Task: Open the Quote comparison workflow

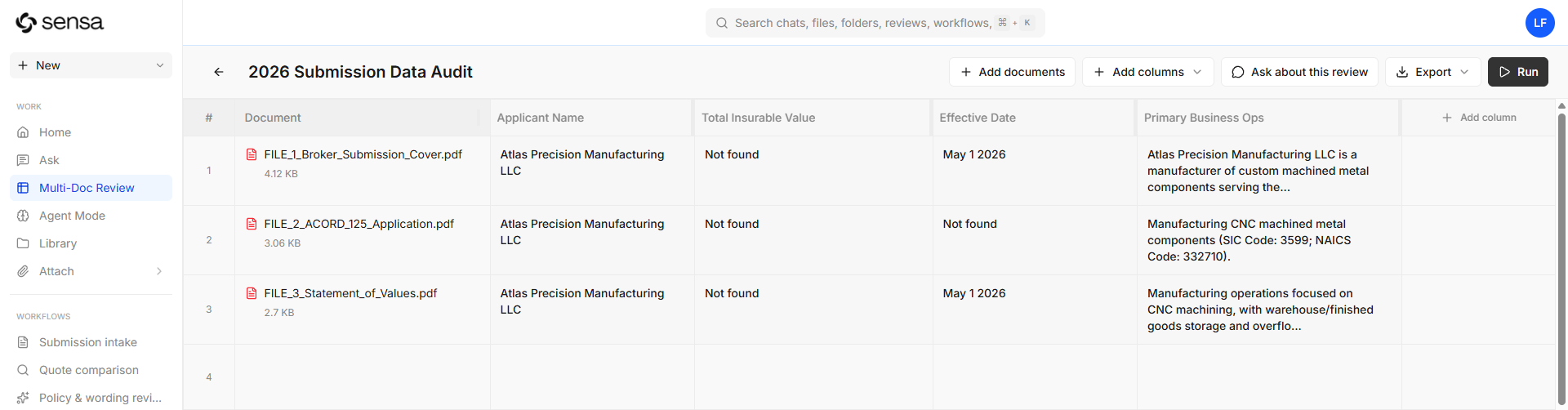Action: (x=91, y=370)
